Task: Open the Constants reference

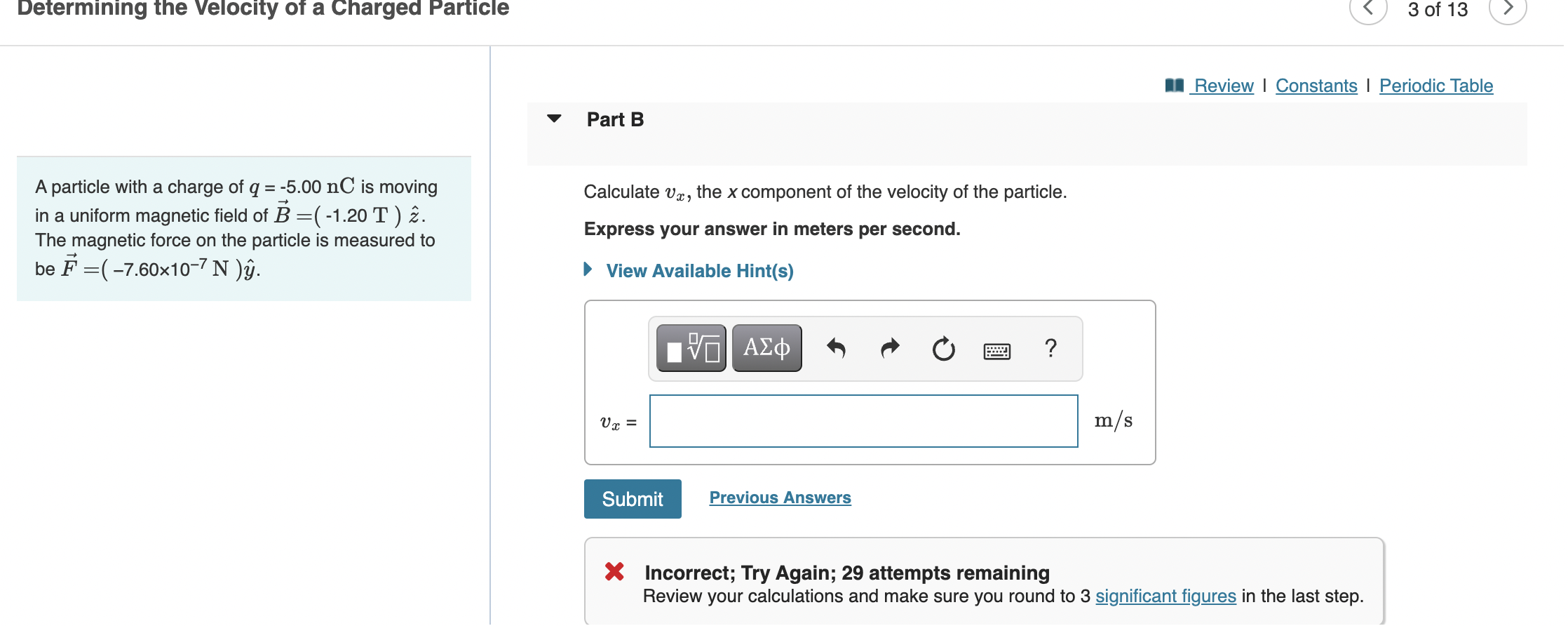Action: pos(1316,85)
